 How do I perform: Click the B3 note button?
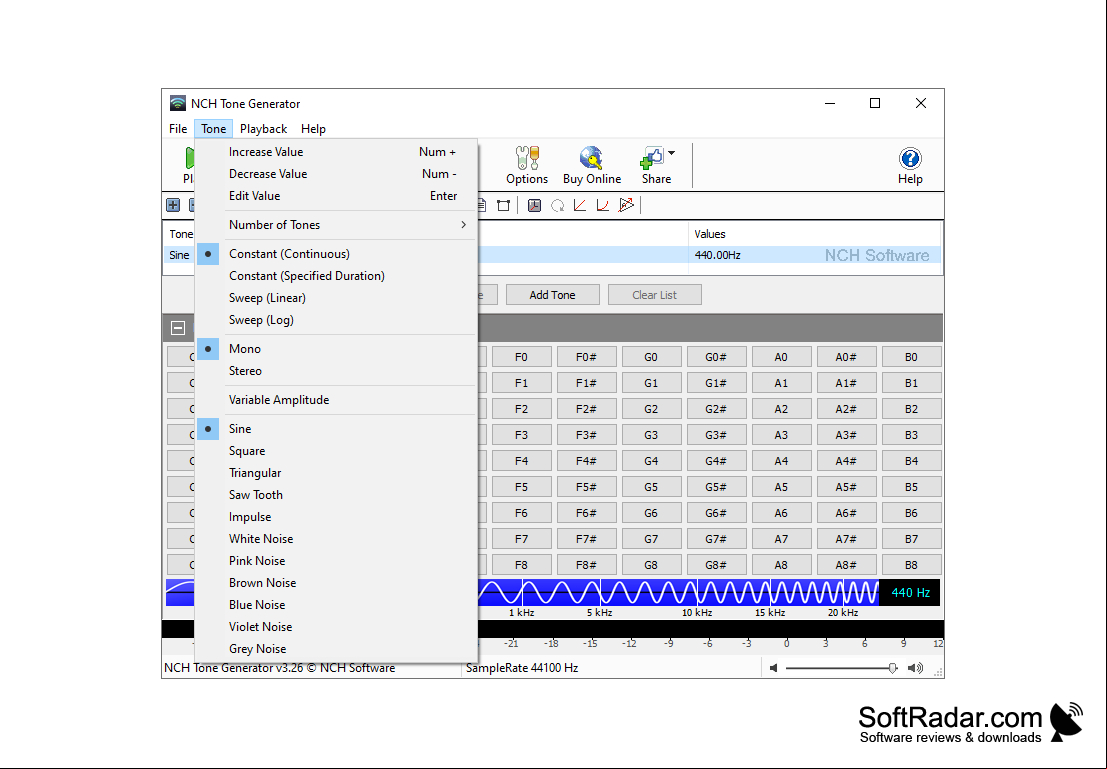click(911, 435)
